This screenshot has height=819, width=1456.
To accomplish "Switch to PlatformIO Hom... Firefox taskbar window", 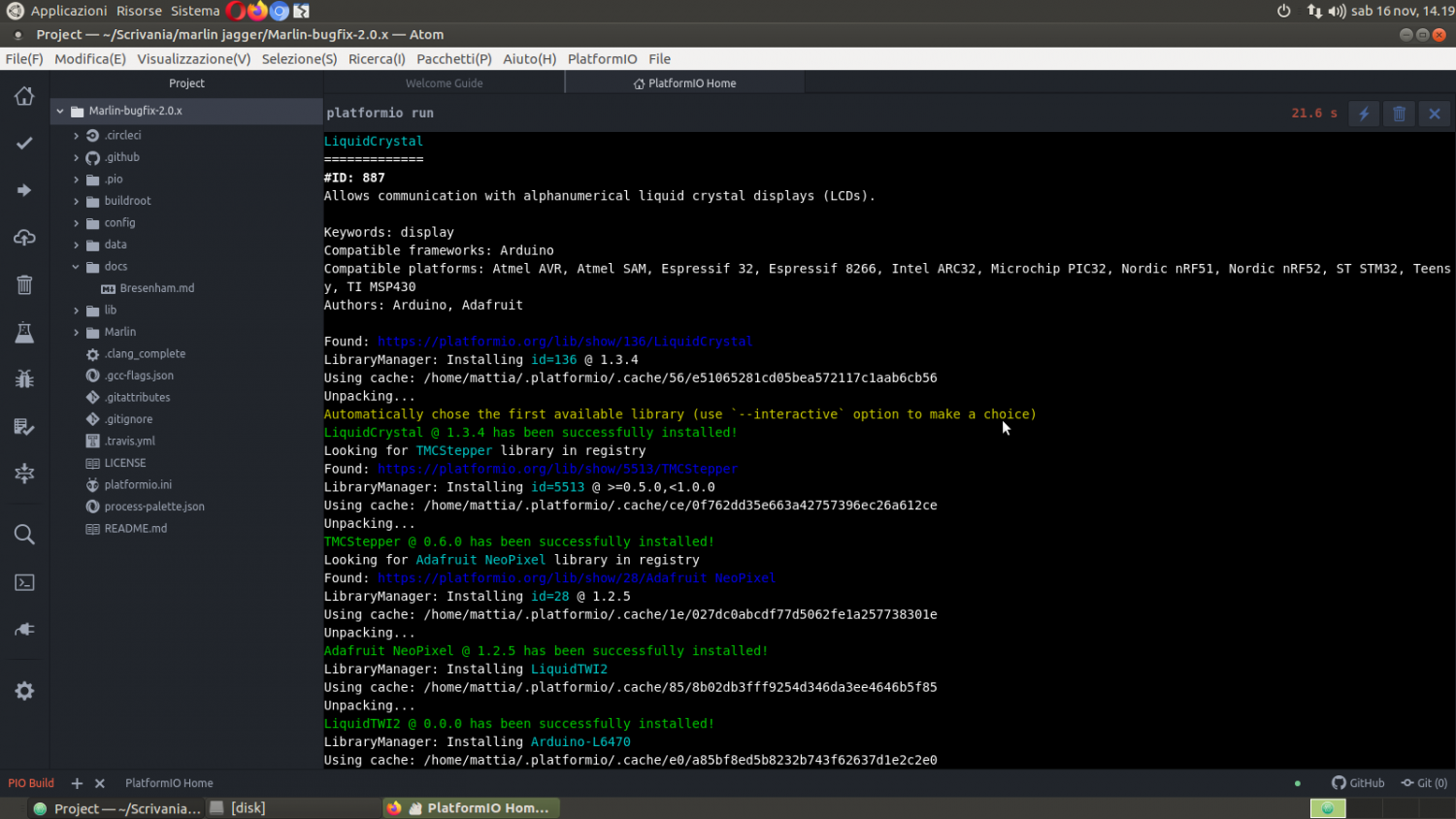I will click(x=472, y=808).
